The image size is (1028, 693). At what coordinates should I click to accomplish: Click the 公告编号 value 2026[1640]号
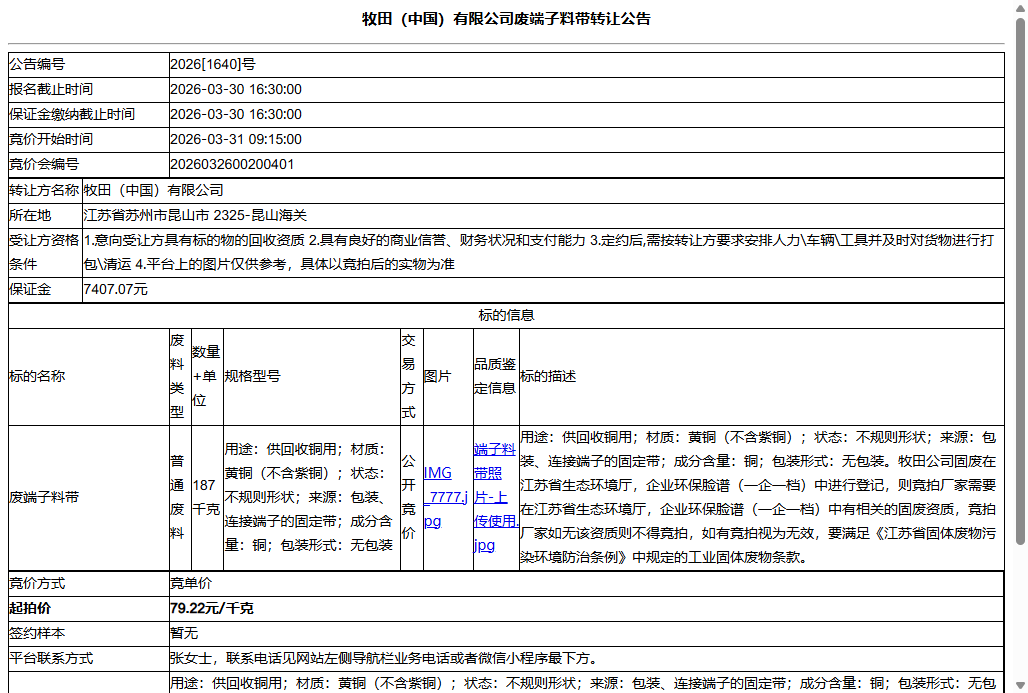click(212, 63)
